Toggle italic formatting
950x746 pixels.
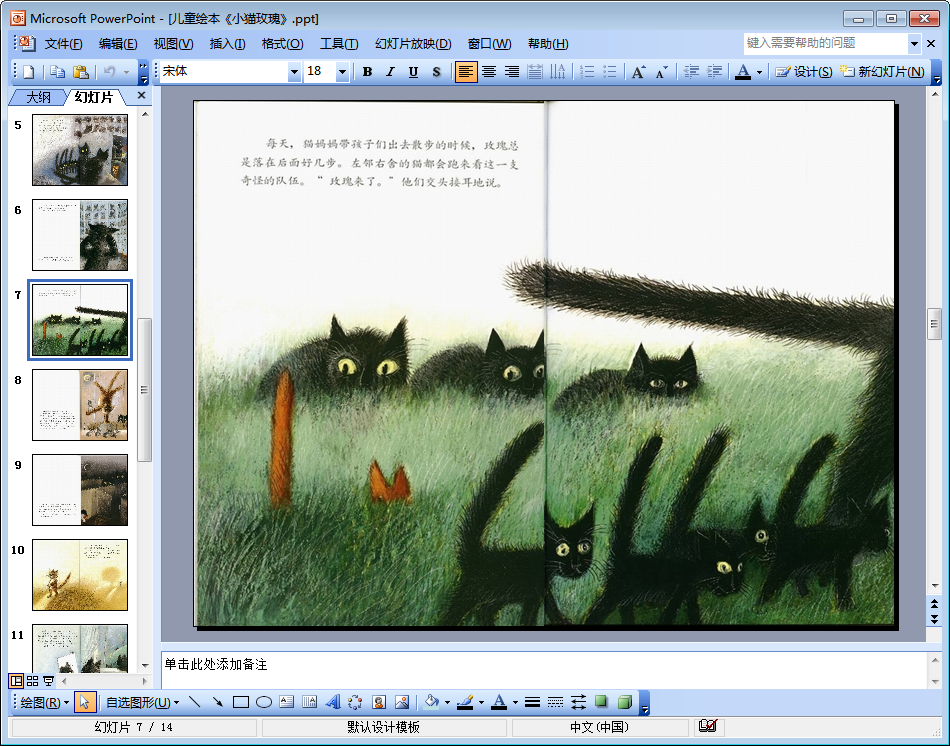coord(390,72)
